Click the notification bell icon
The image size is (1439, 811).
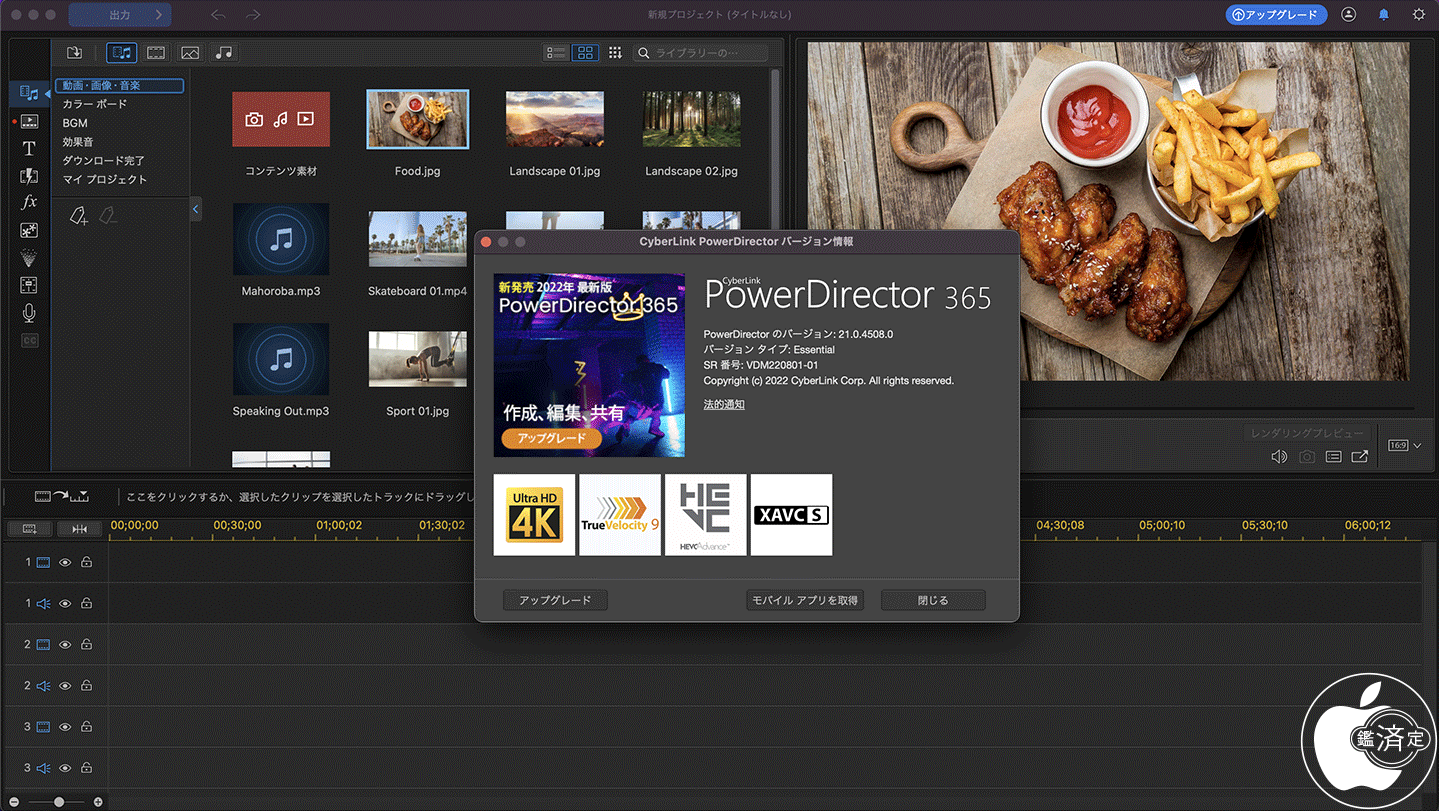coord(1384,15)
